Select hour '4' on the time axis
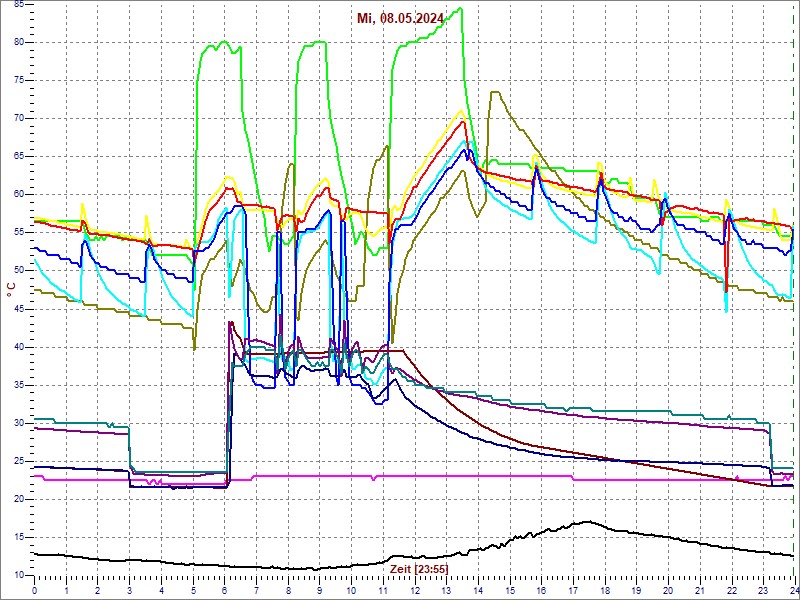 (161, 590)
